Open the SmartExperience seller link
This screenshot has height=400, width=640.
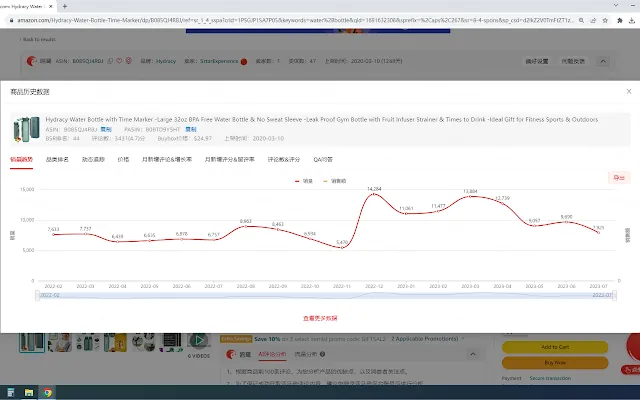[x=219, y=61]
